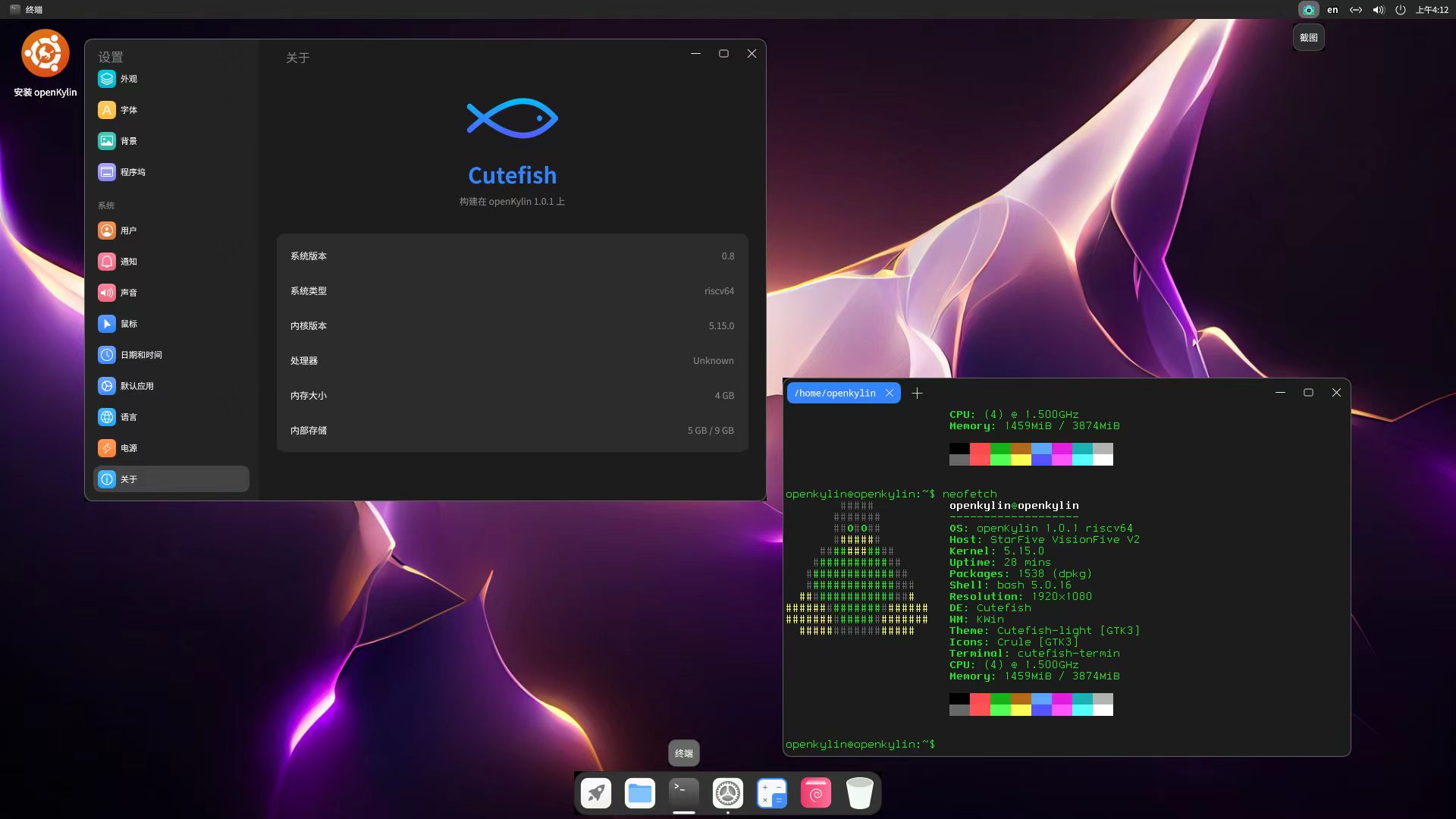Click the screenshot camera tray icon
The width and height of the screenshot is (1456, 819).
click(1308, 10)
